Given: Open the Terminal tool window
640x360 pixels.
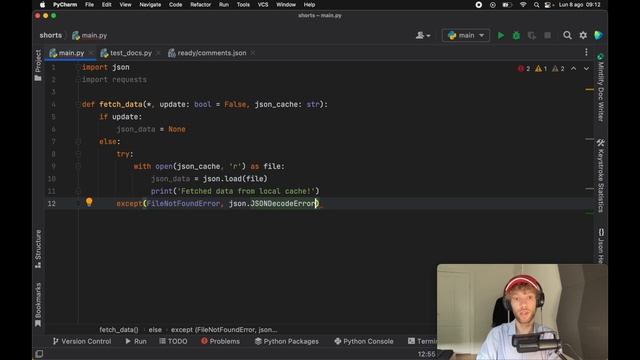Looking at the screenshot, I should (x=422, y=341).
